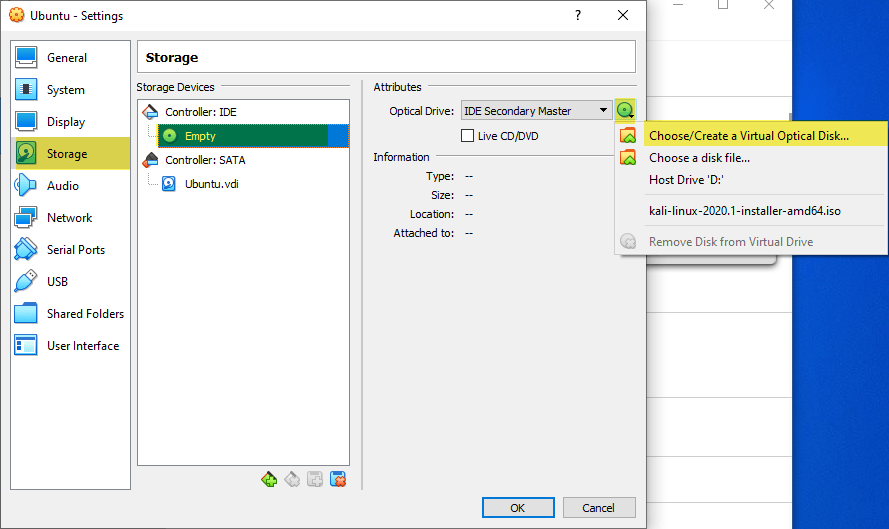Open the Display settings category
The image size is (889, 529).
coord(70,121)
